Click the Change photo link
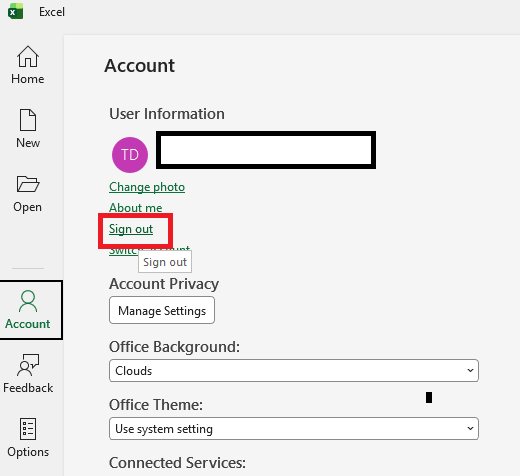Viewport: 520px width, 476px height. click(x=147, y=187)
